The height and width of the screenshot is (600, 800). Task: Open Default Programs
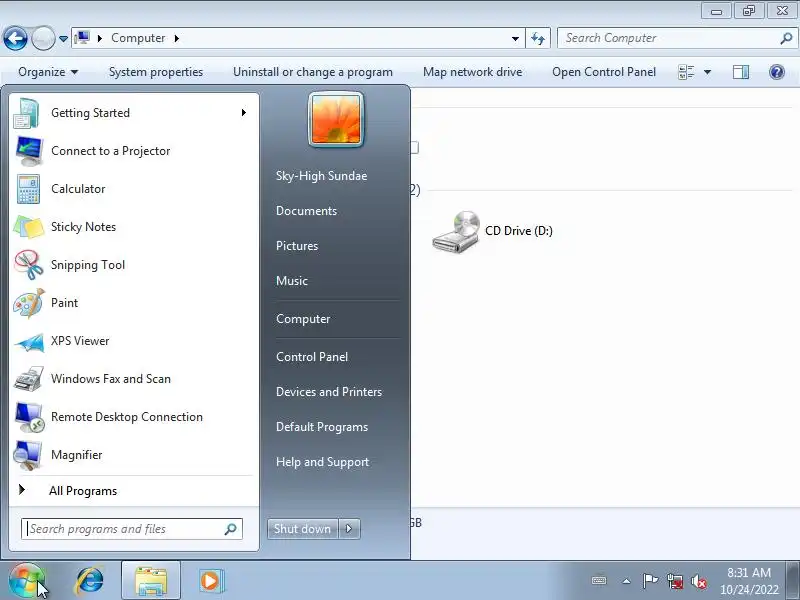322,427
